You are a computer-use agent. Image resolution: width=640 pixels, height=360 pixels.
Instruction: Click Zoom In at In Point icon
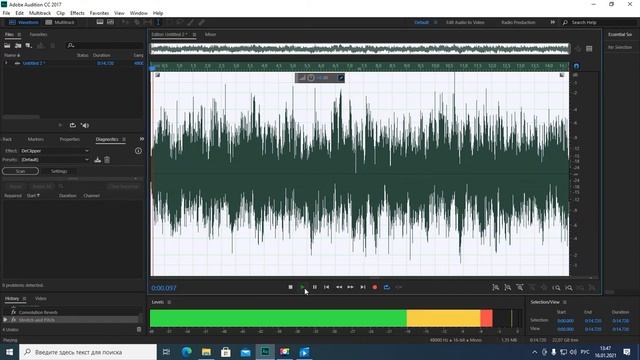pyautogui.click(x=556, y=288)
